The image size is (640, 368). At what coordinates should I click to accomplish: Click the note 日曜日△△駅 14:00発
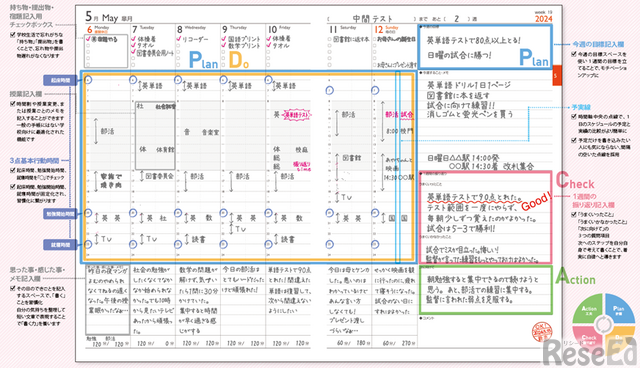click(463, 157)
